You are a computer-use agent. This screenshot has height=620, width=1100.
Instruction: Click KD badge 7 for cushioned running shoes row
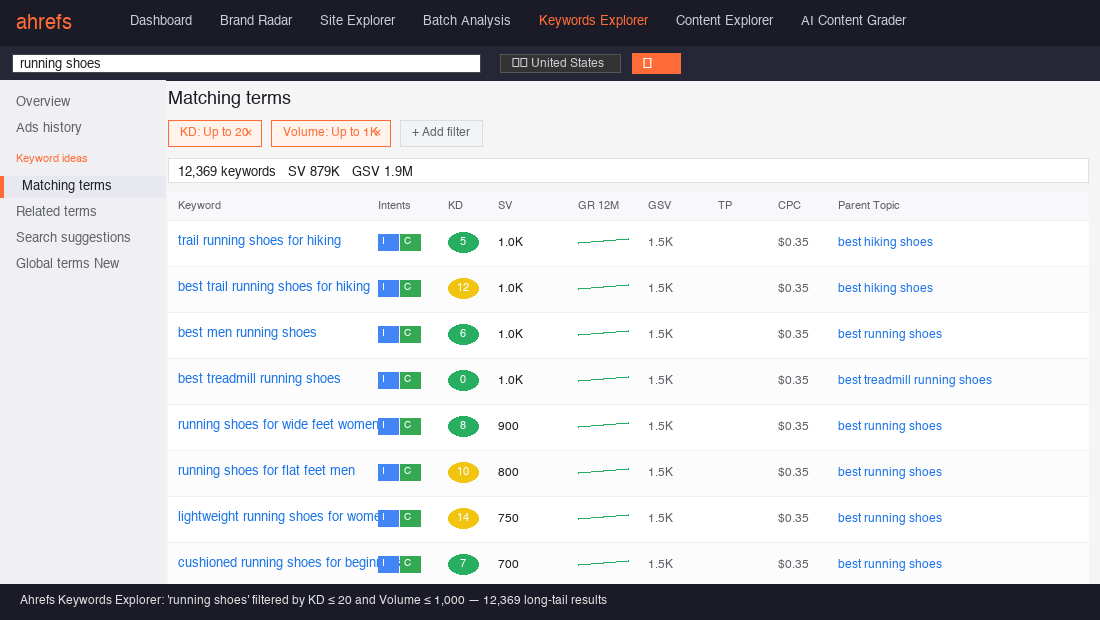coord(463,564)
